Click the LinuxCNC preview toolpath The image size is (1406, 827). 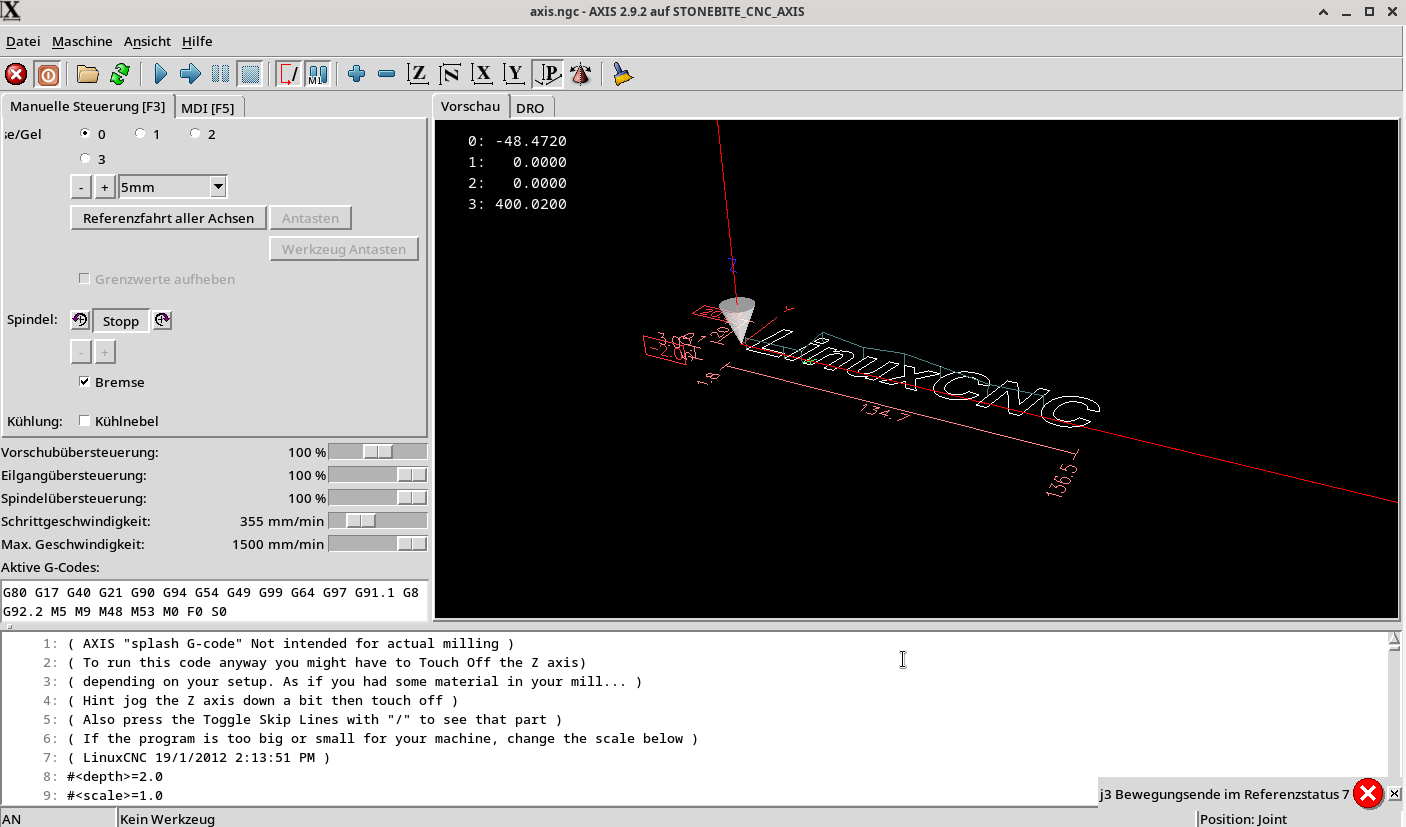pyautogui.click(x=923, y=378)
